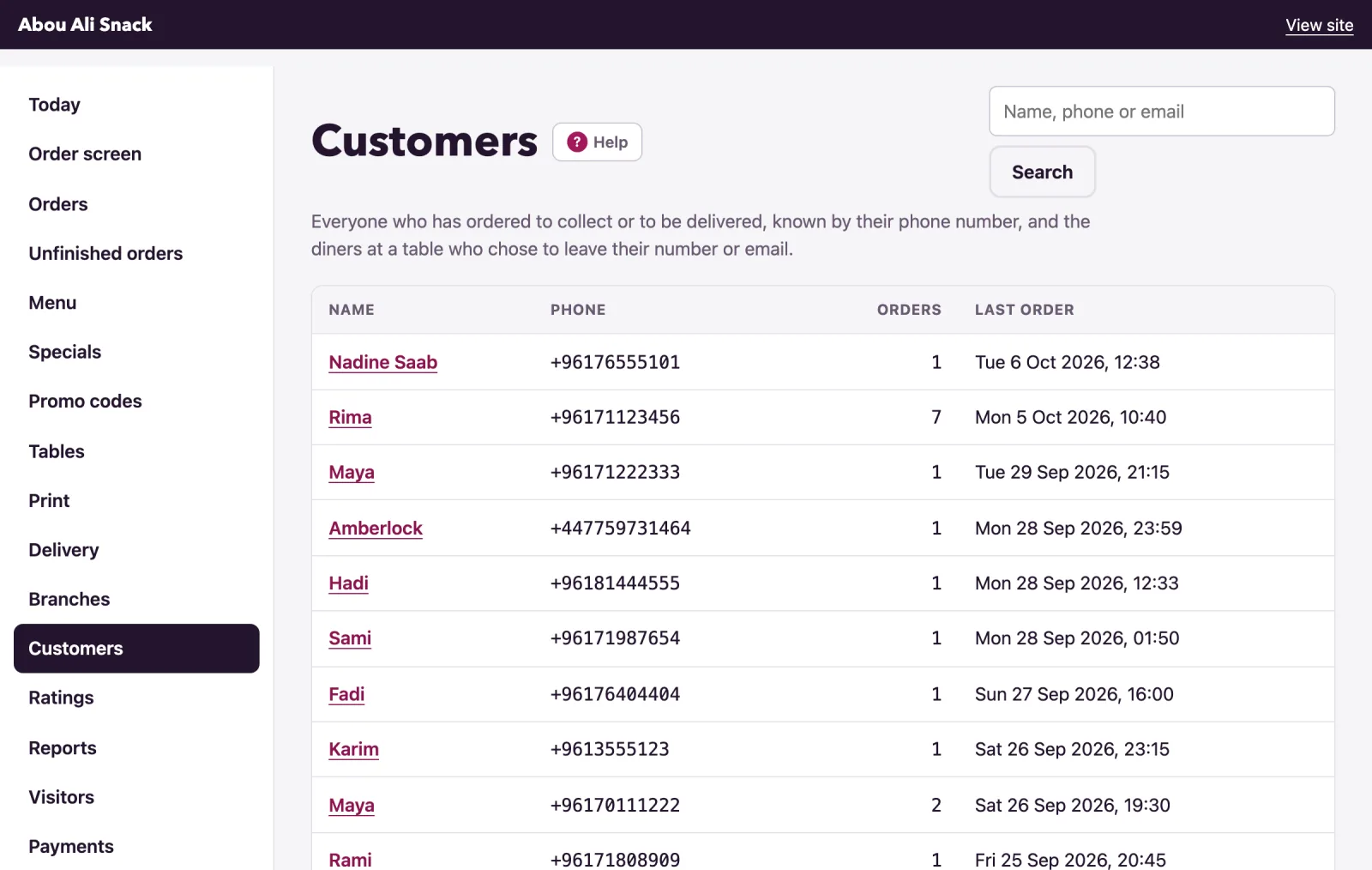Viewport: 1372px width, 870px height.
Task: Open customer Hadi
Action: [x=348, y=583]
